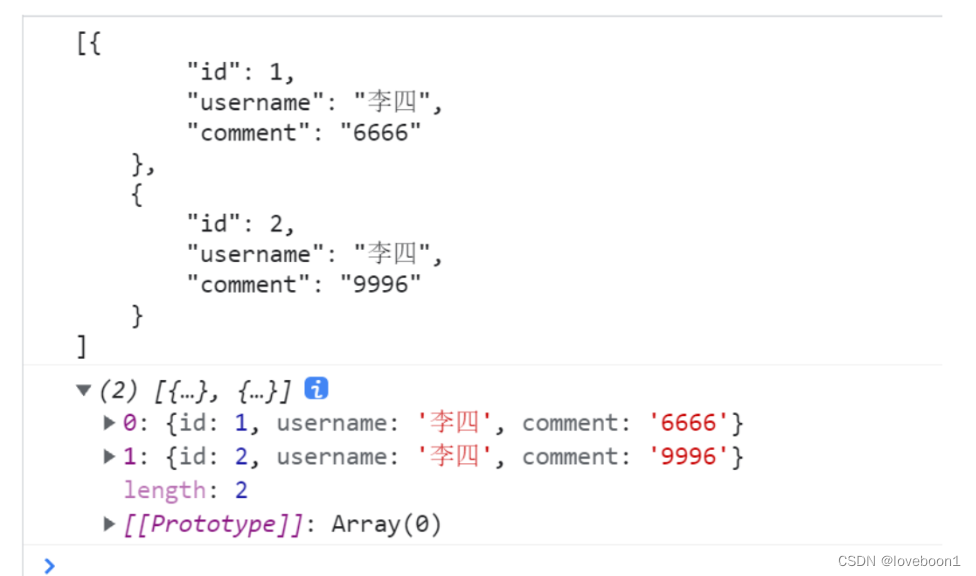This screenshot has width=976, height=576.
Task: Click the "comment": "9996" line in JSON text
Action: (304, 285)
